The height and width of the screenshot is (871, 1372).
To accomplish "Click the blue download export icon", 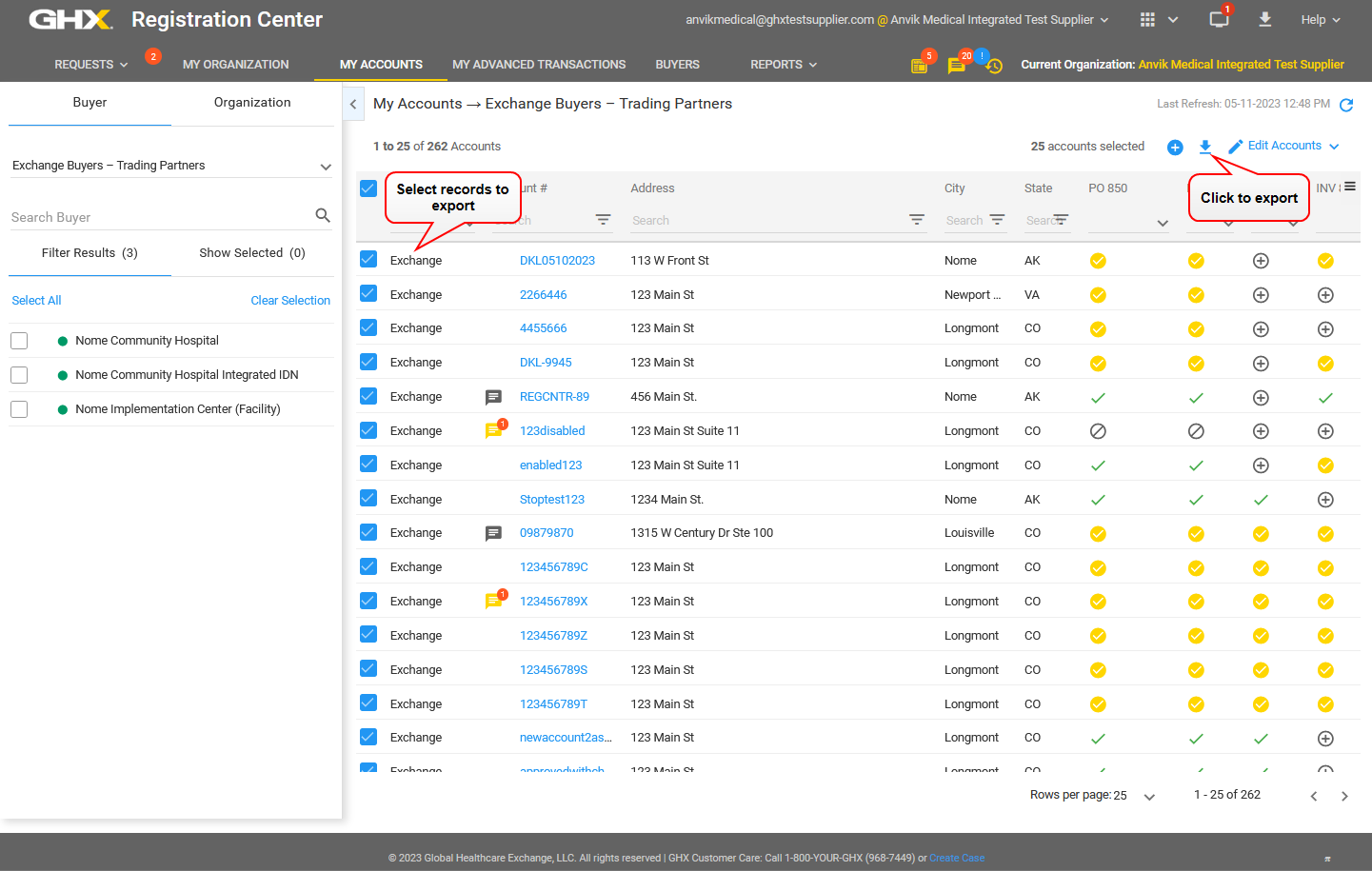I will (x=1204, y=146).
